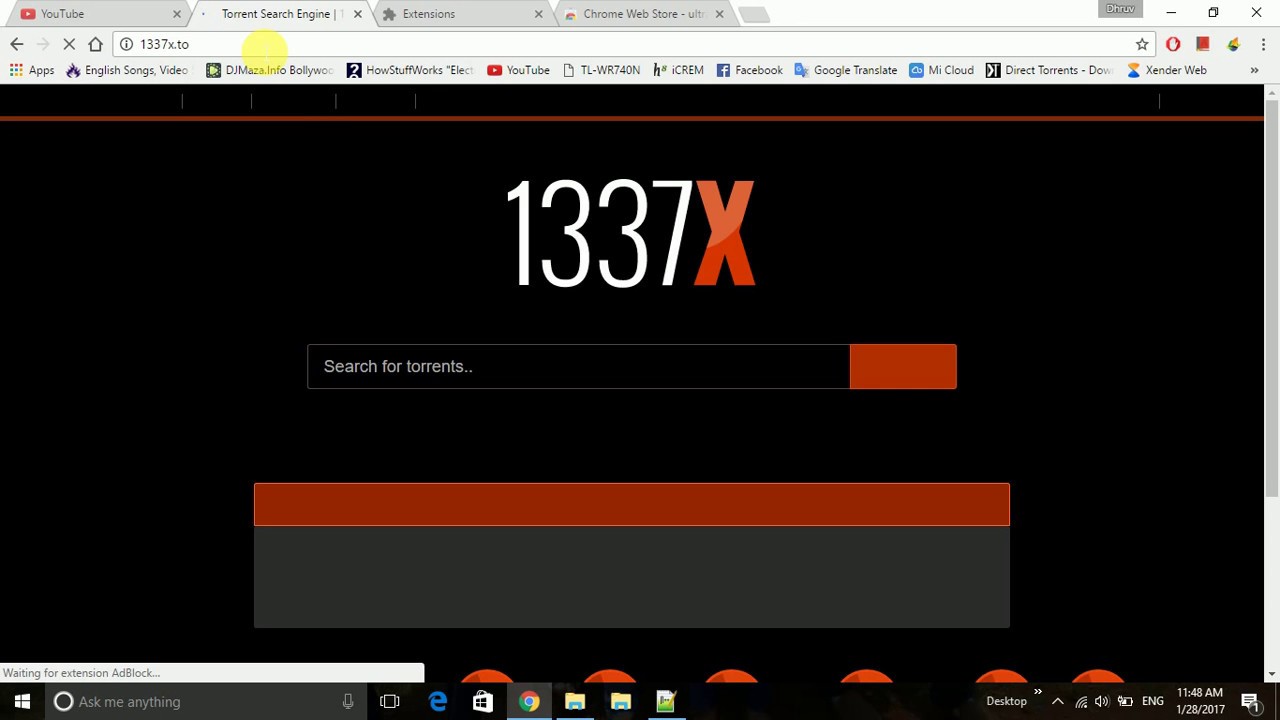Click the Search for torrents field

tap(578, 366)
